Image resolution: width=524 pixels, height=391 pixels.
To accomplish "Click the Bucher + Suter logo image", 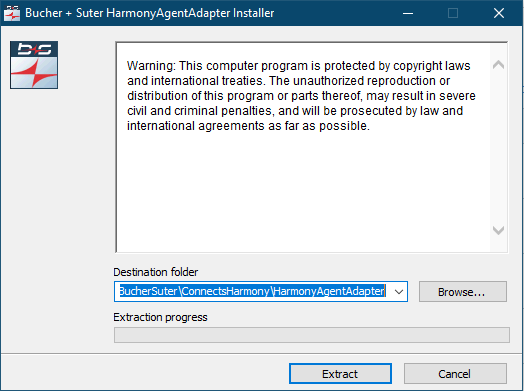I will [34, 65].
